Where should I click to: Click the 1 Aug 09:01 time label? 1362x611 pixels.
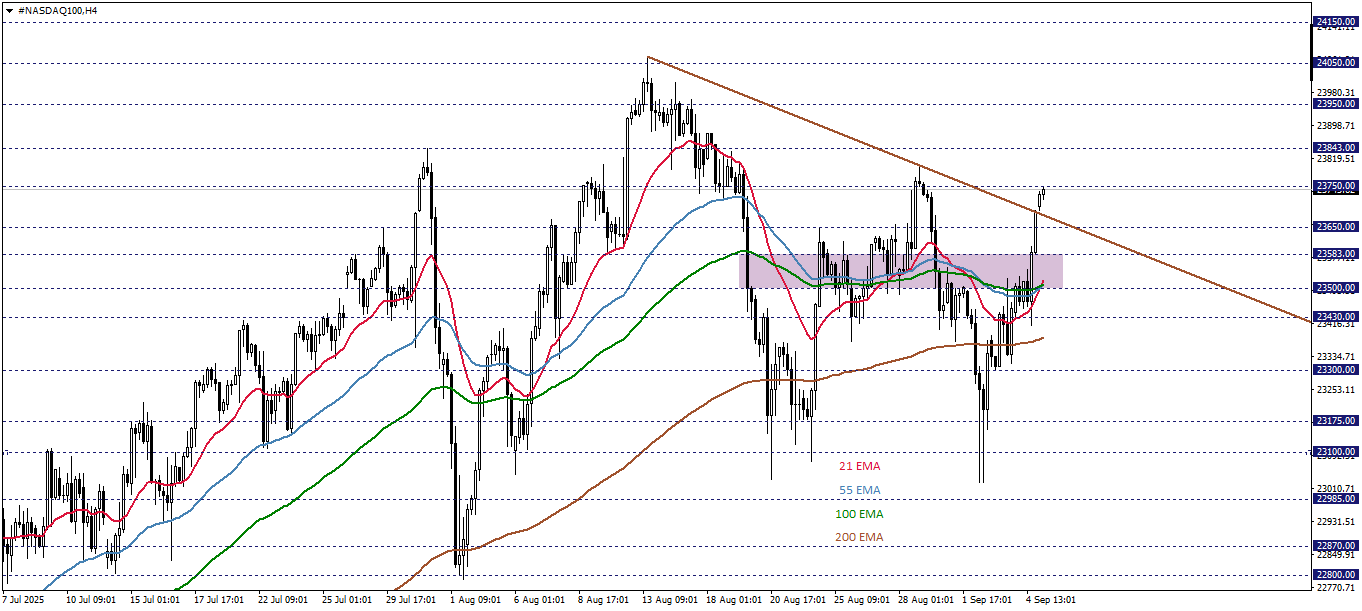tap(474, 600)
